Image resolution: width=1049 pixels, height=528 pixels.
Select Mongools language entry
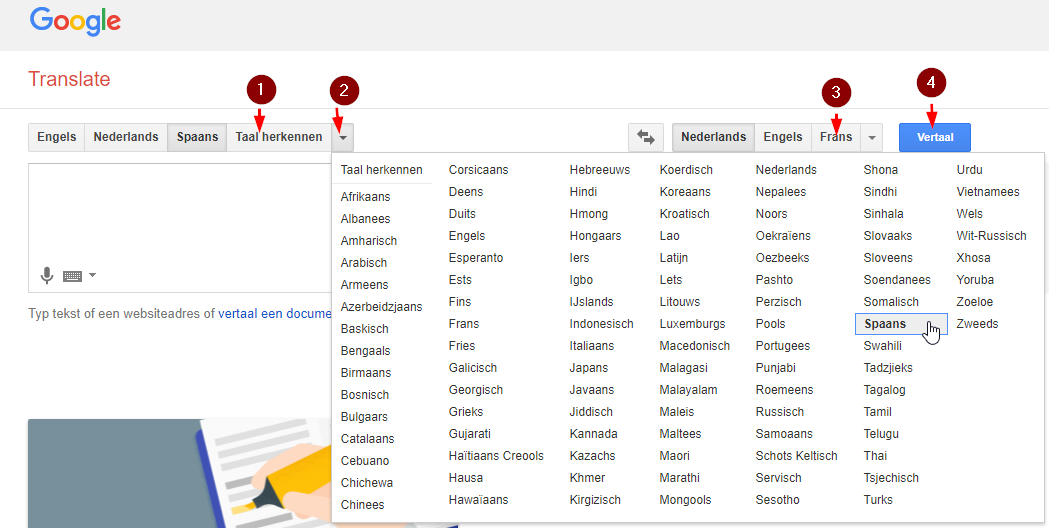pos(686,500)
